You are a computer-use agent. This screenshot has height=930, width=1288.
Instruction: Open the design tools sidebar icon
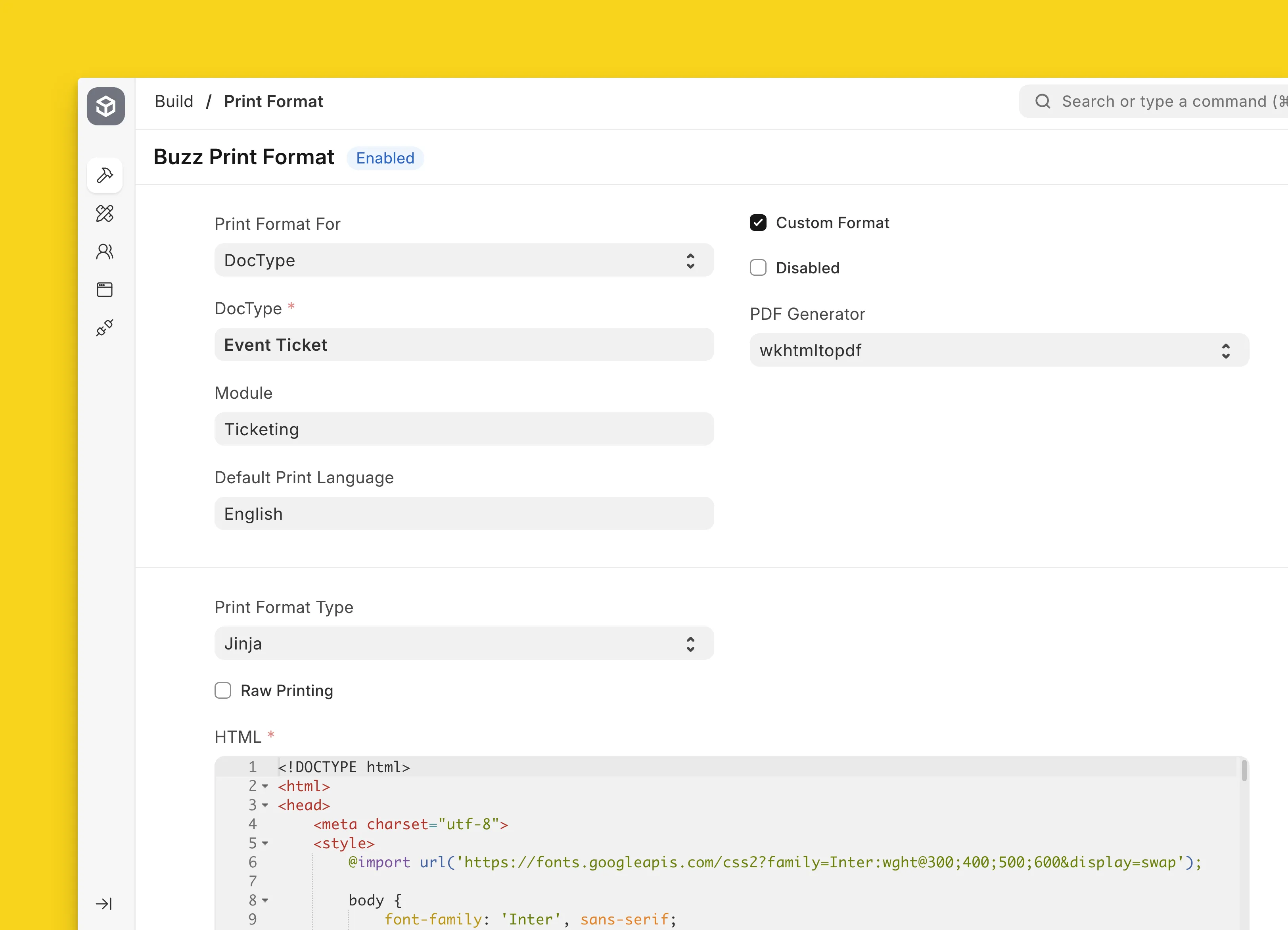(105, 213)
